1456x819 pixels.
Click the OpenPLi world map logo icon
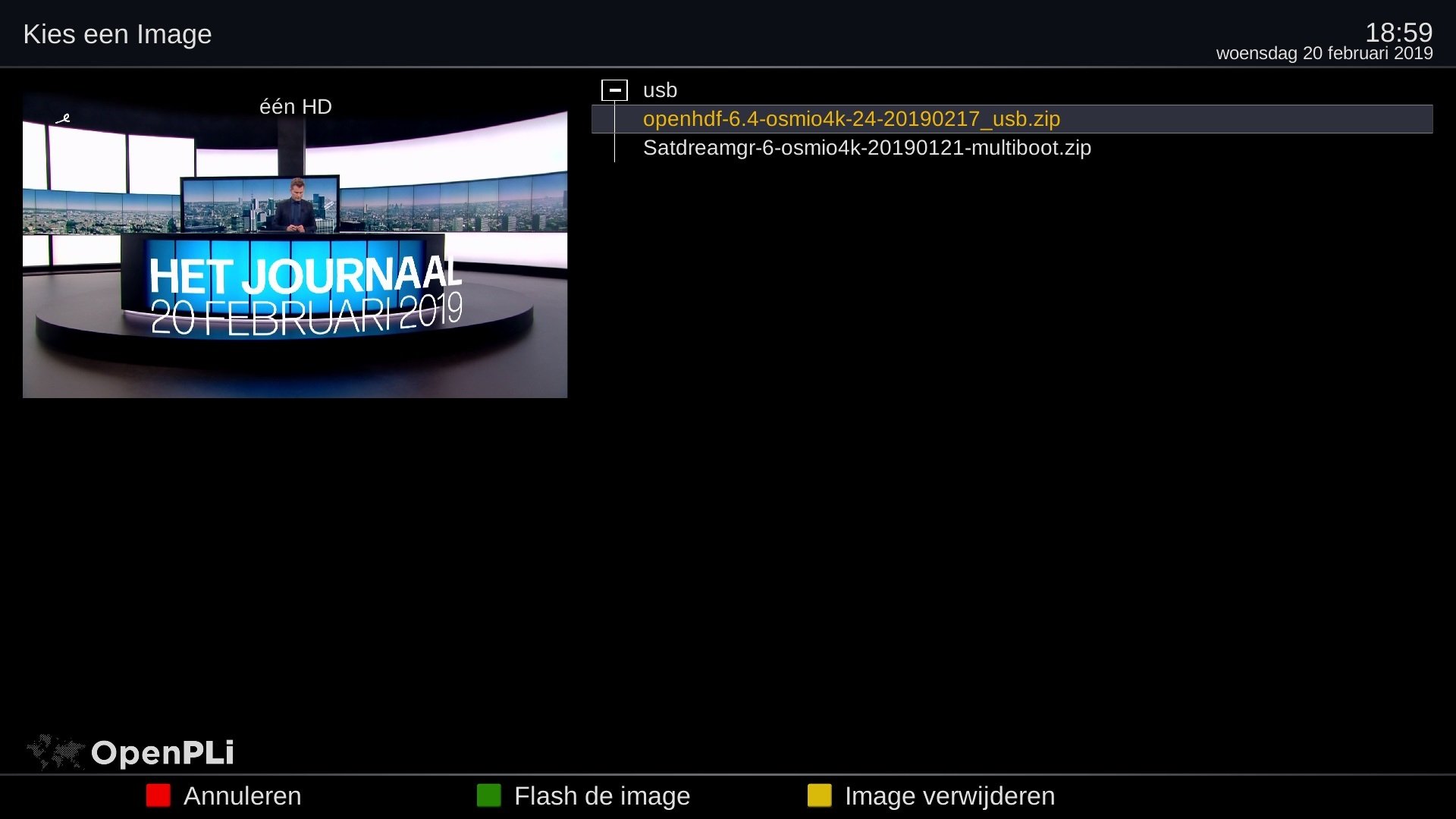click(55, 752)
